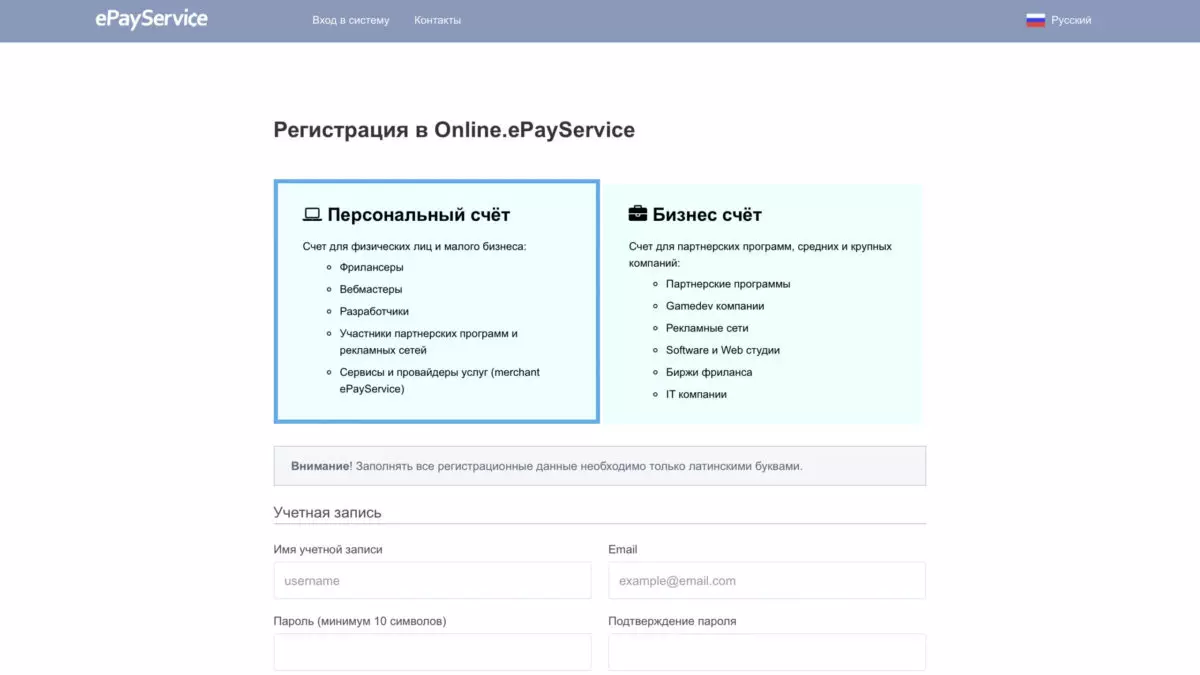
Task: Click the Партнерские программы list item
Action: click(x=728, y=284)
